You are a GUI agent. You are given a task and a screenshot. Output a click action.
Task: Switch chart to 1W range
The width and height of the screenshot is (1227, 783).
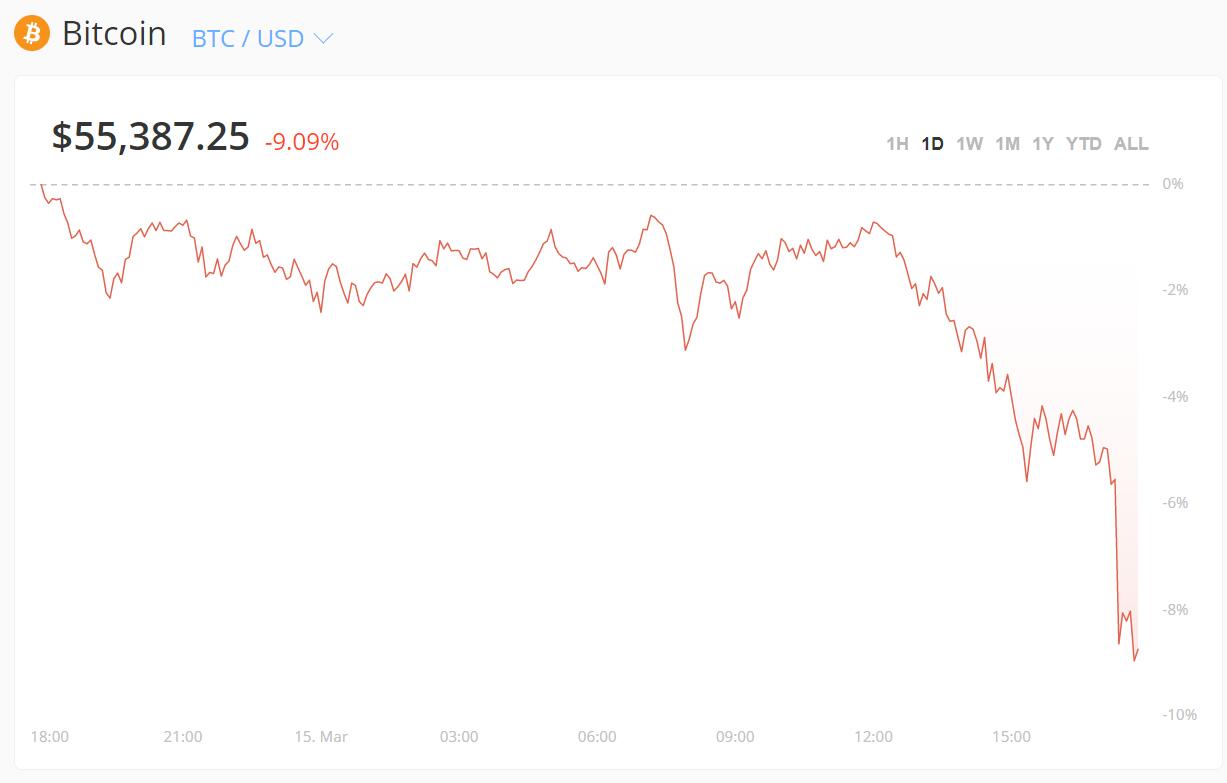tap(969, 144)
